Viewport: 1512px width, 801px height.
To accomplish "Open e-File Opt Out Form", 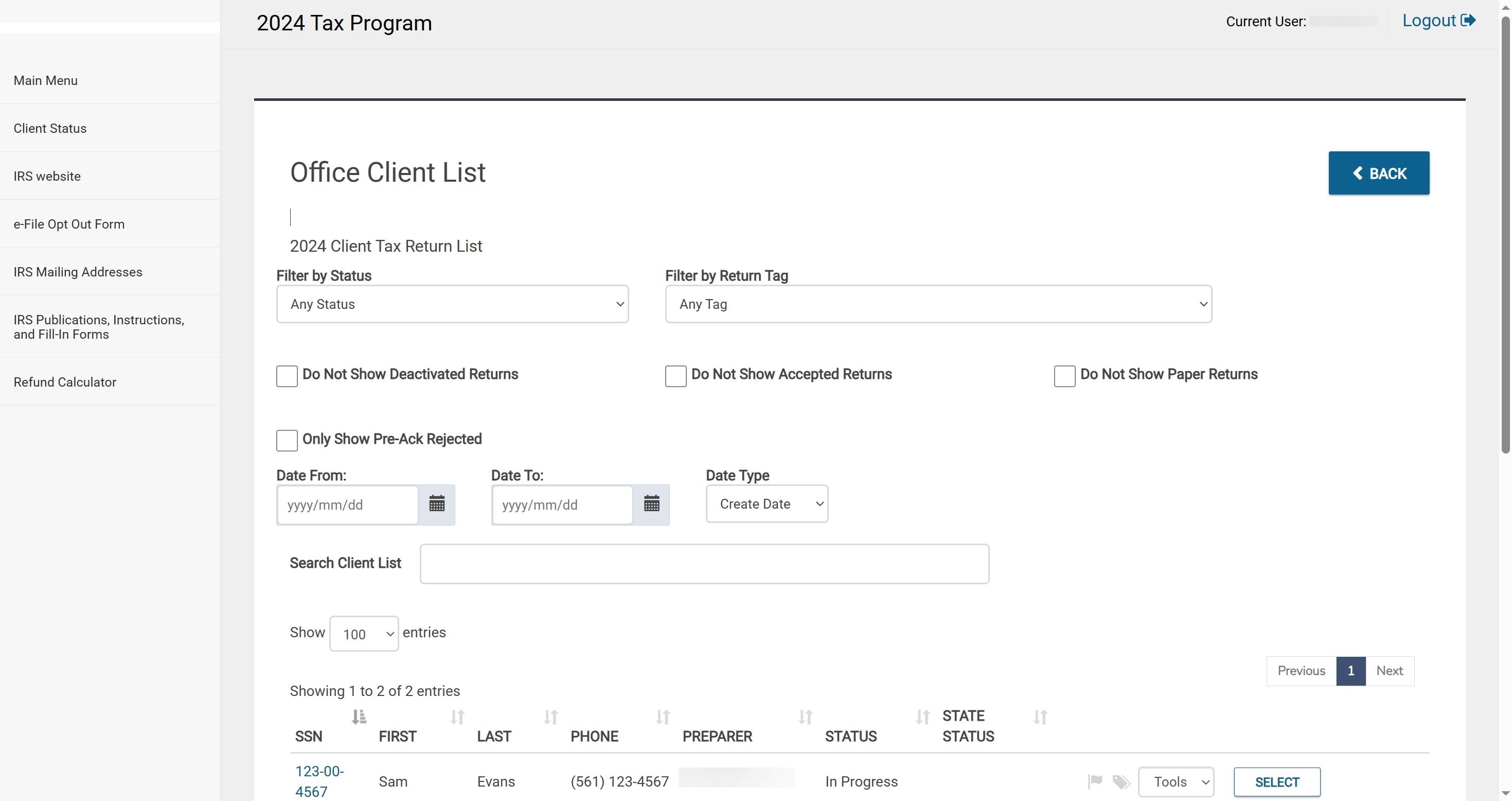I will (68, 224).
